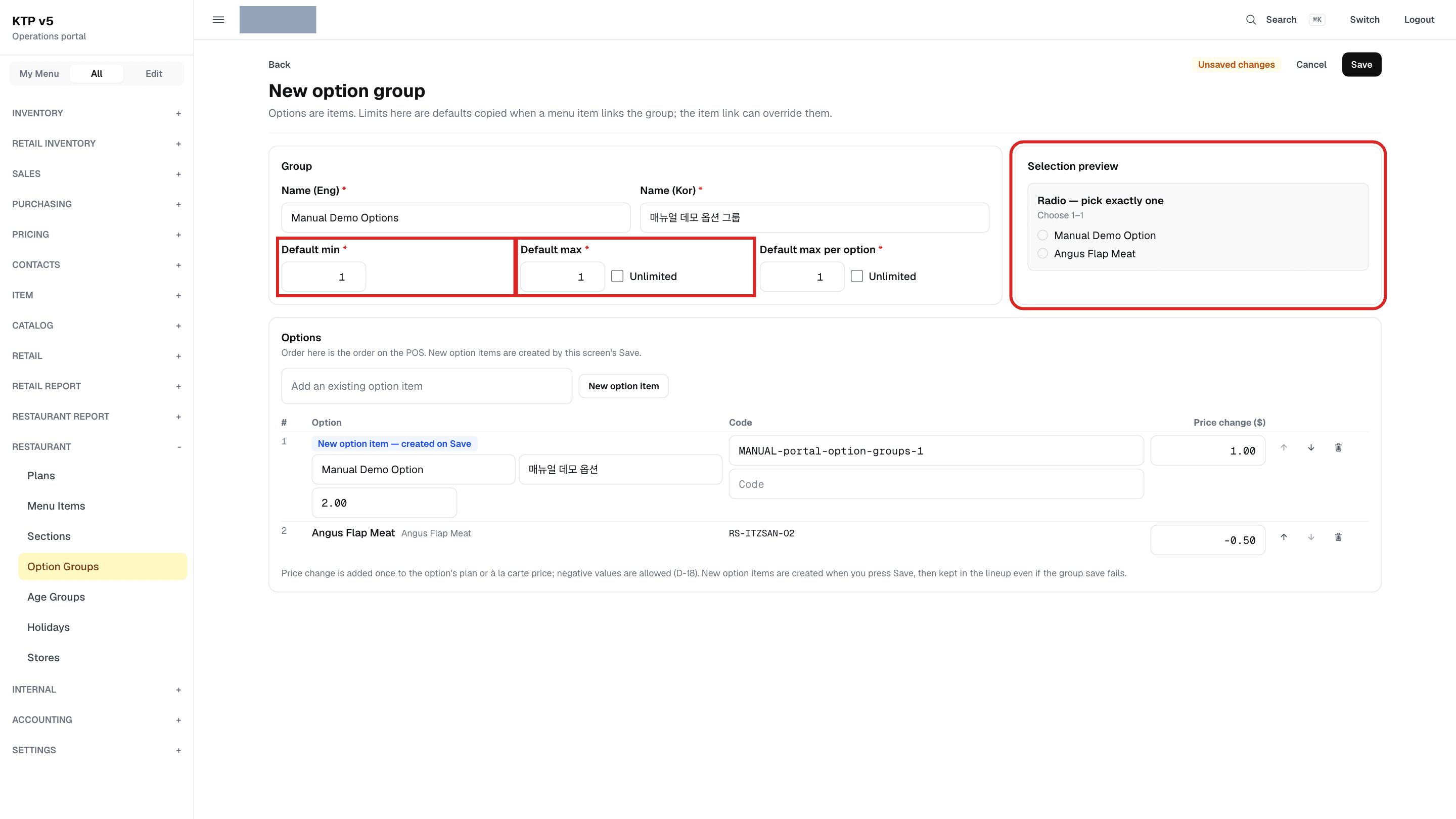Image resolution: width=1456 pixels, height=819 pixels.
Task: Enable Unlimited for Default max
Action: pos(617,277)
